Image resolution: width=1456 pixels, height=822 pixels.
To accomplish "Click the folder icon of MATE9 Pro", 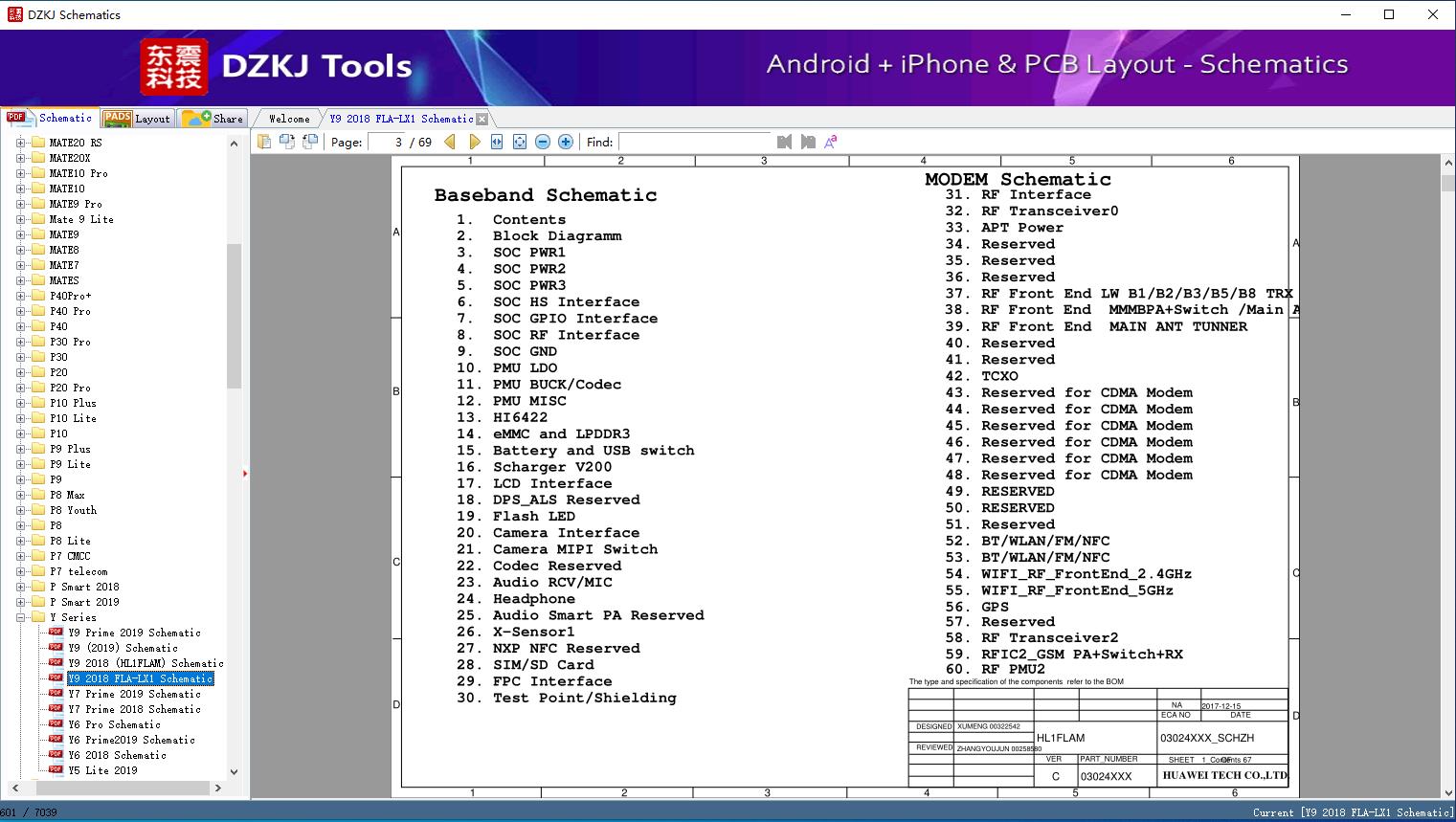I will pyautogui.click(x=38, y=204).
